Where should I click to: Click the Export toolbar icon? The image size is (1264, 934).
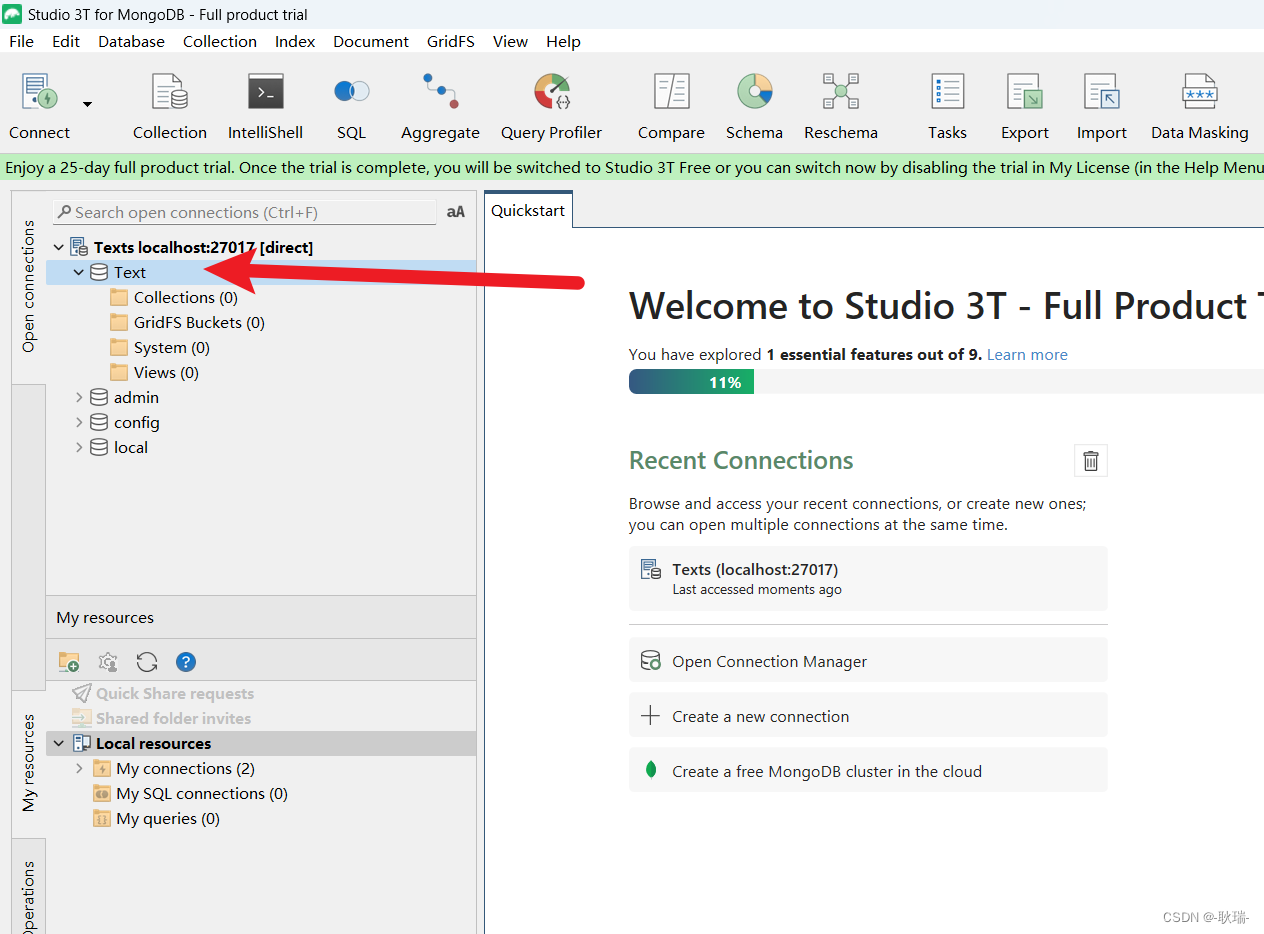pyautogui.click(x=1025, y=92)
